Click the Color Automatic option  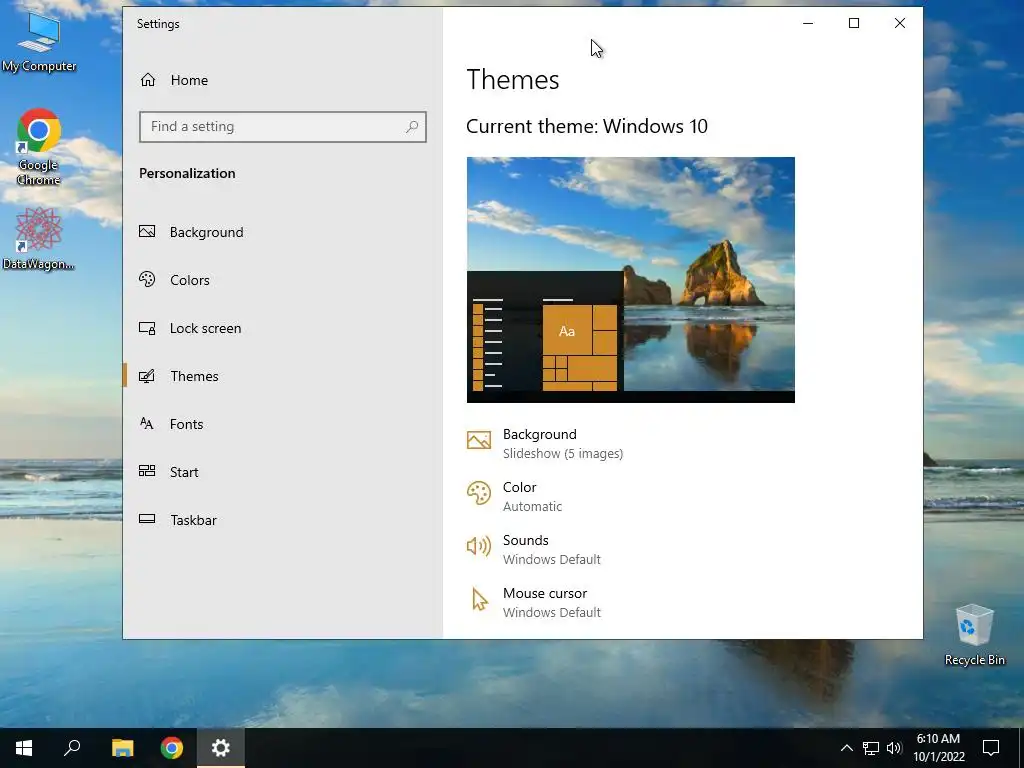tap(532, 496)
